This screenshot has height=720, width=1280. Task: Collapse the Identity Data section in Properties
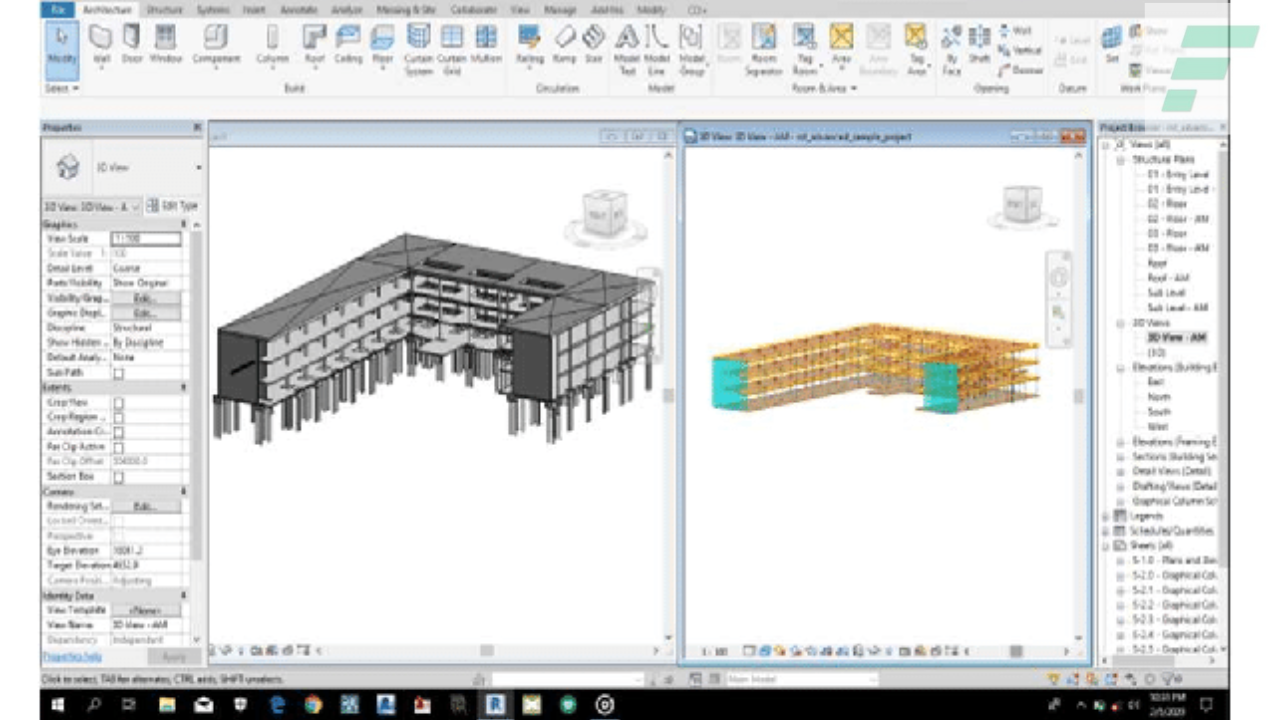[x=183, y=595]
